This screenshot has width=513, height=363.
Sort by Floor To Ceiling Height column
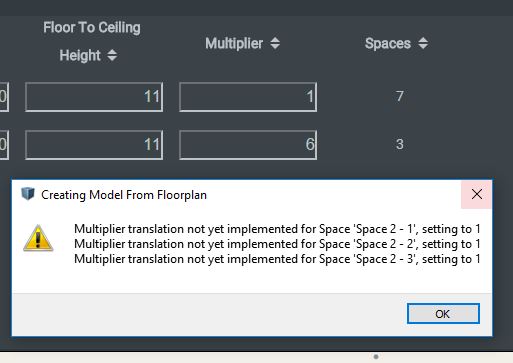coord(112,55)
